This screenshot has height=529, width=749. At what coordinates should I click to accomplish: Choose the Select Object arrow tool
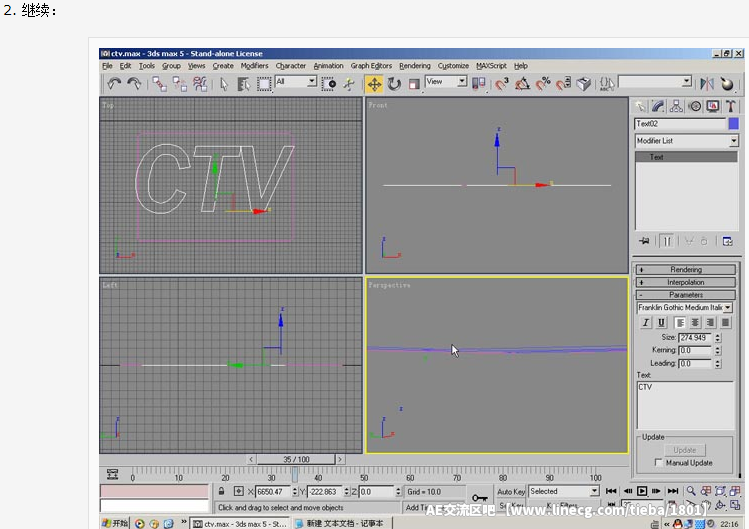224,84
